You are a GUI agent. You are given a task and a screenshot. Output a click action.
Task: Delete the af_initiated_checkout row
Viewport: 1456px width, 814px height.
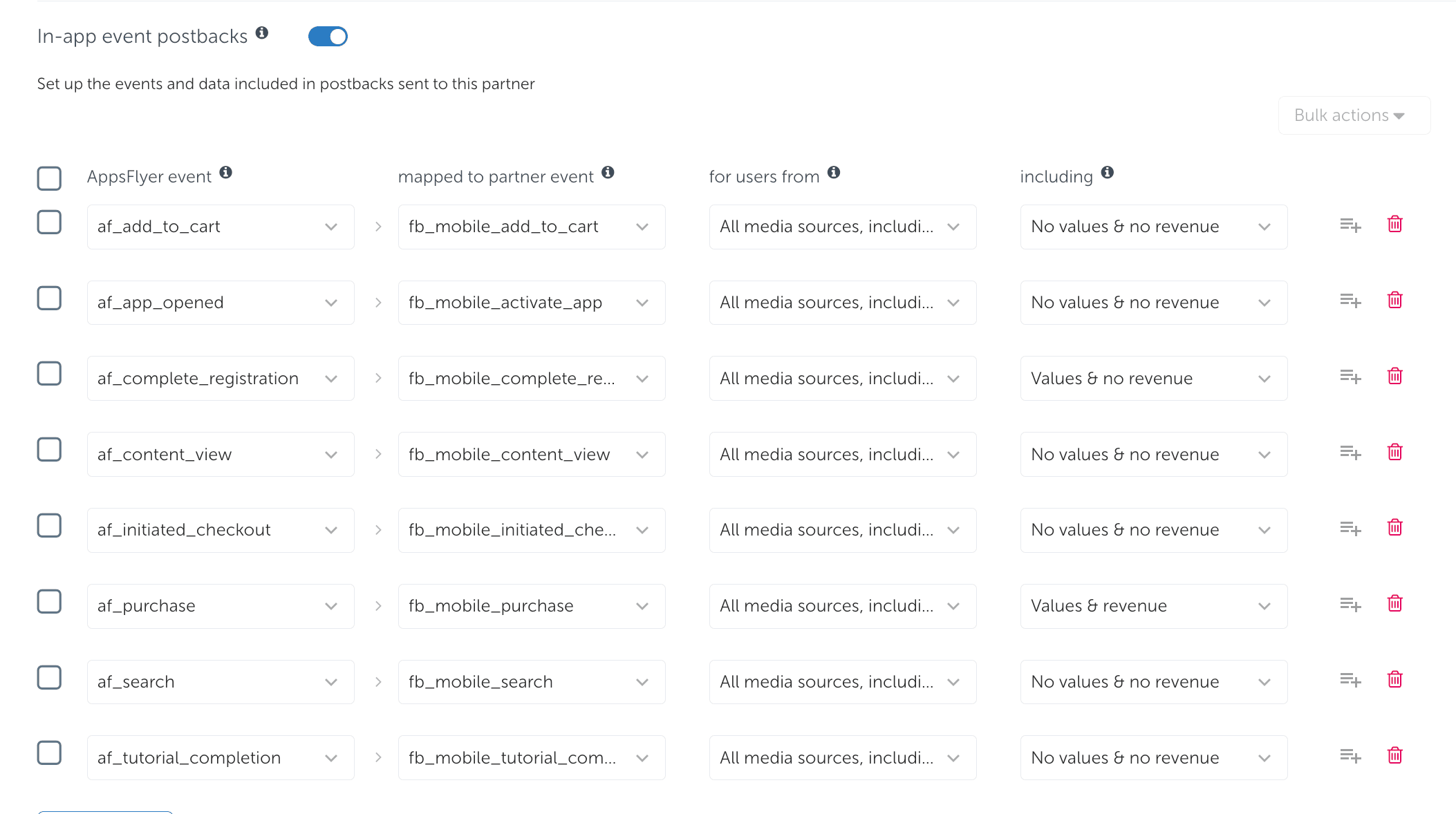pyautogui.click(x=1395, y=528)
